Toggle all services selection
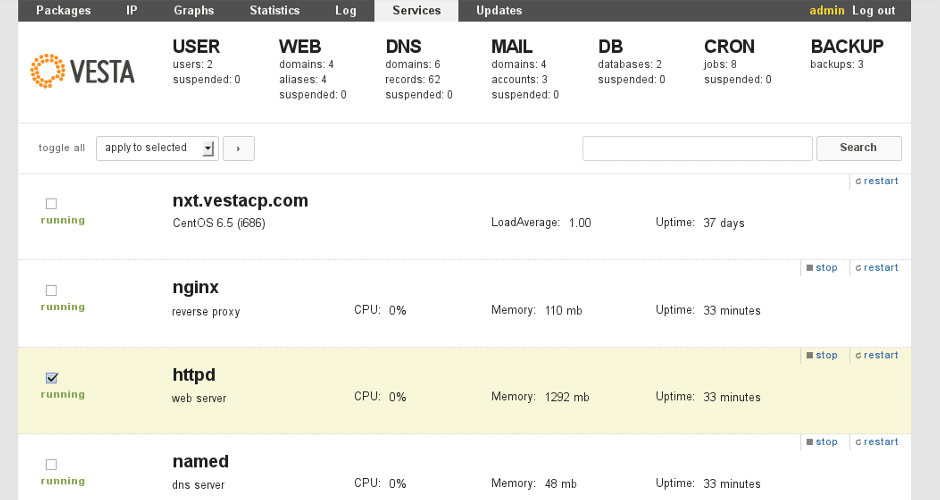This screenshot has width=940, height=500. pyautogui.click(x=62, y=148)
